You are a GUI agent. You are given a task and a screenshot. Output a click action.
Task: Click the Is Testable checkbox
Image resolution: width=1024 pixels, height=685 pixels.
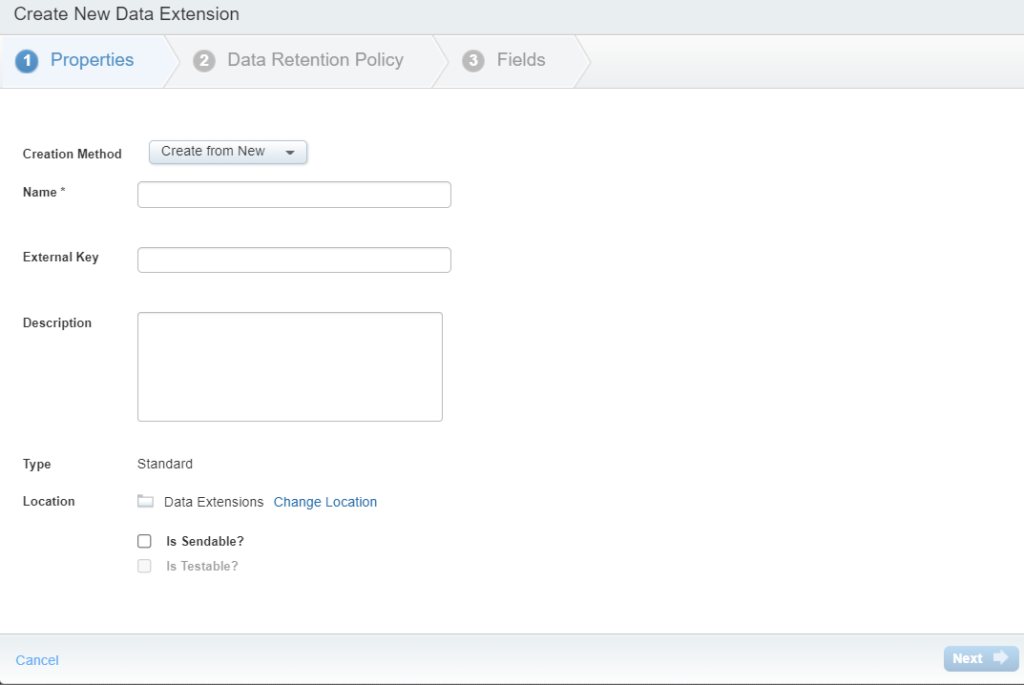[143, 565]
